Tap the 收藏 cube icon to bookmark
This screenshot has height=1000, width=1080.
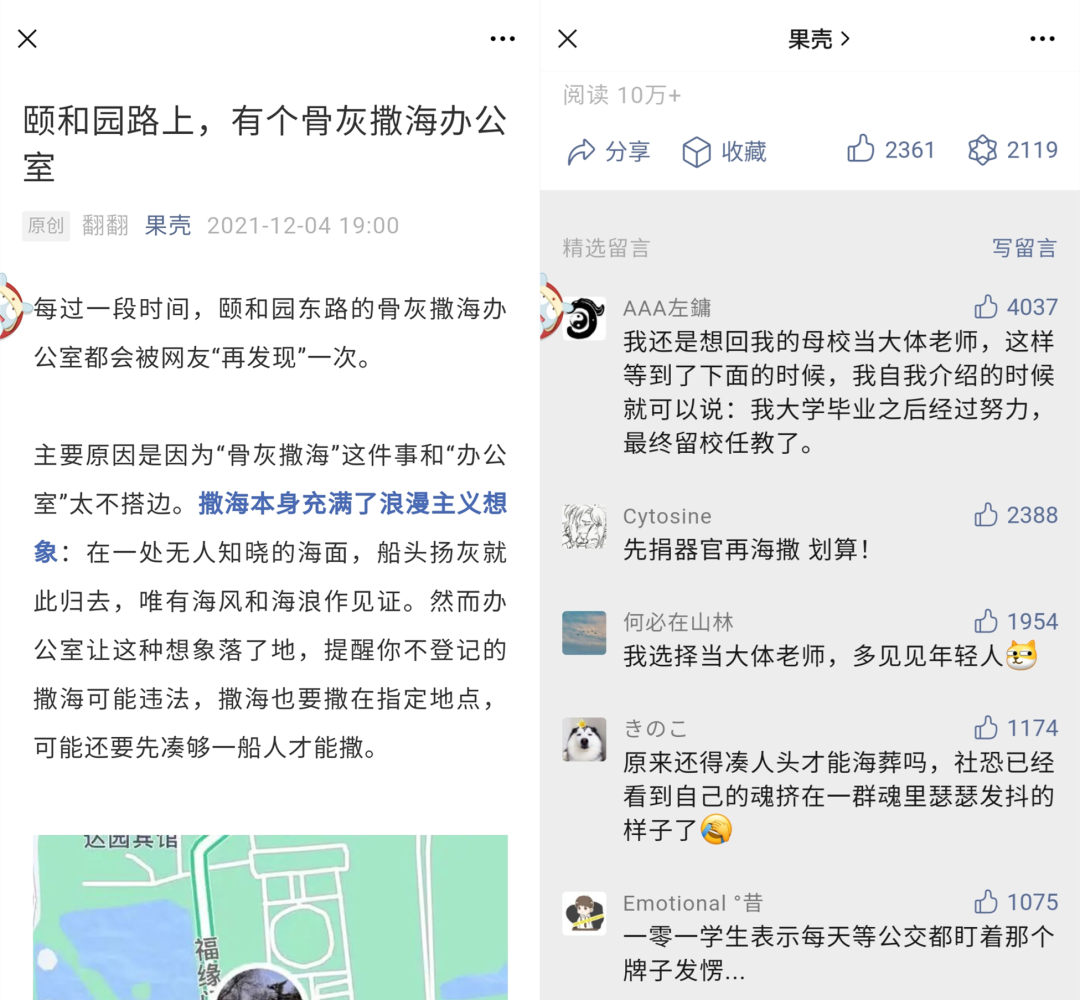(696, 152)
